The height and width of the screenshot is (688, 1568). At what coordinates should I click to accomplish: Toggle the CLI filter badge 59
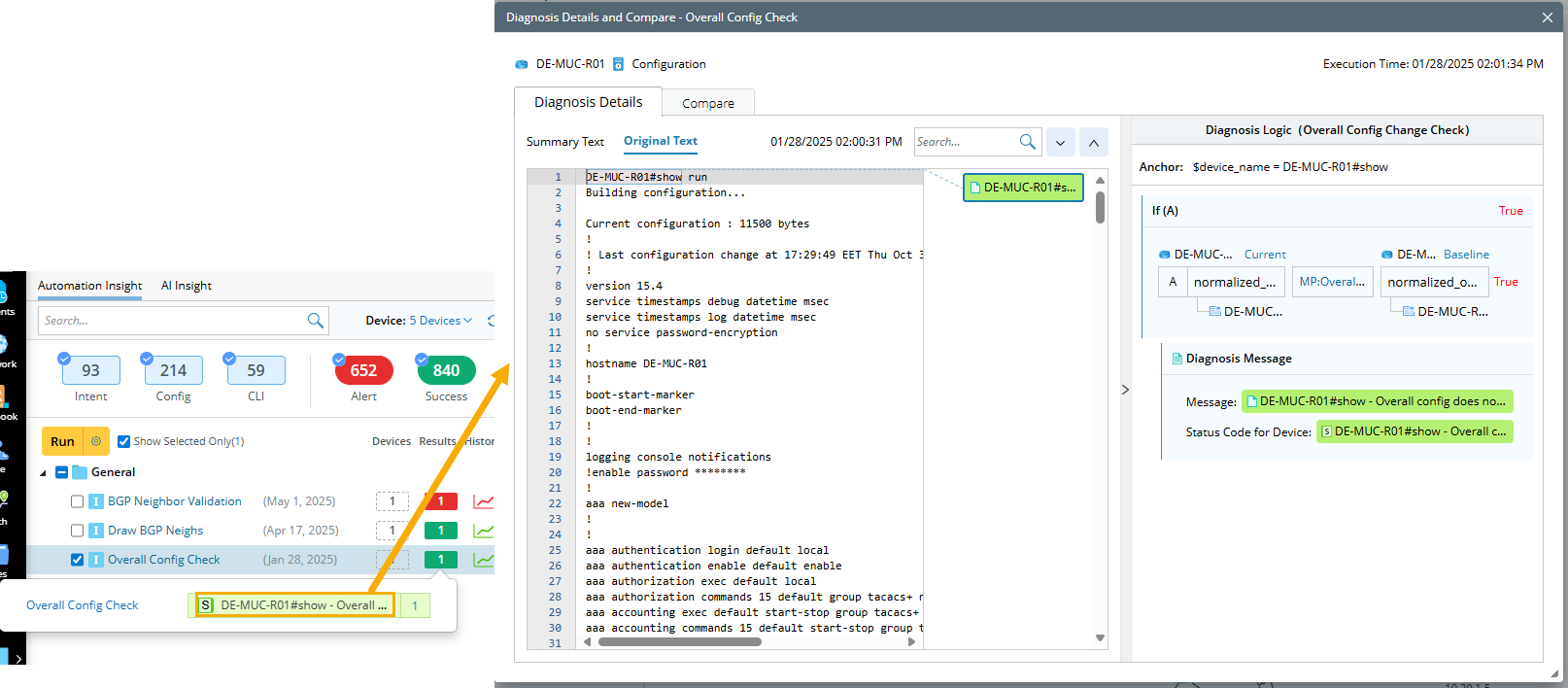coord(256,370)
